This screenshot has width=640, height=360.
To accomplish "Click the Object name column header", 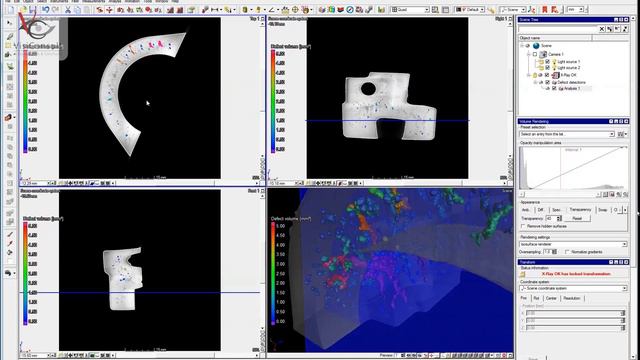I will tap(555, 38).
